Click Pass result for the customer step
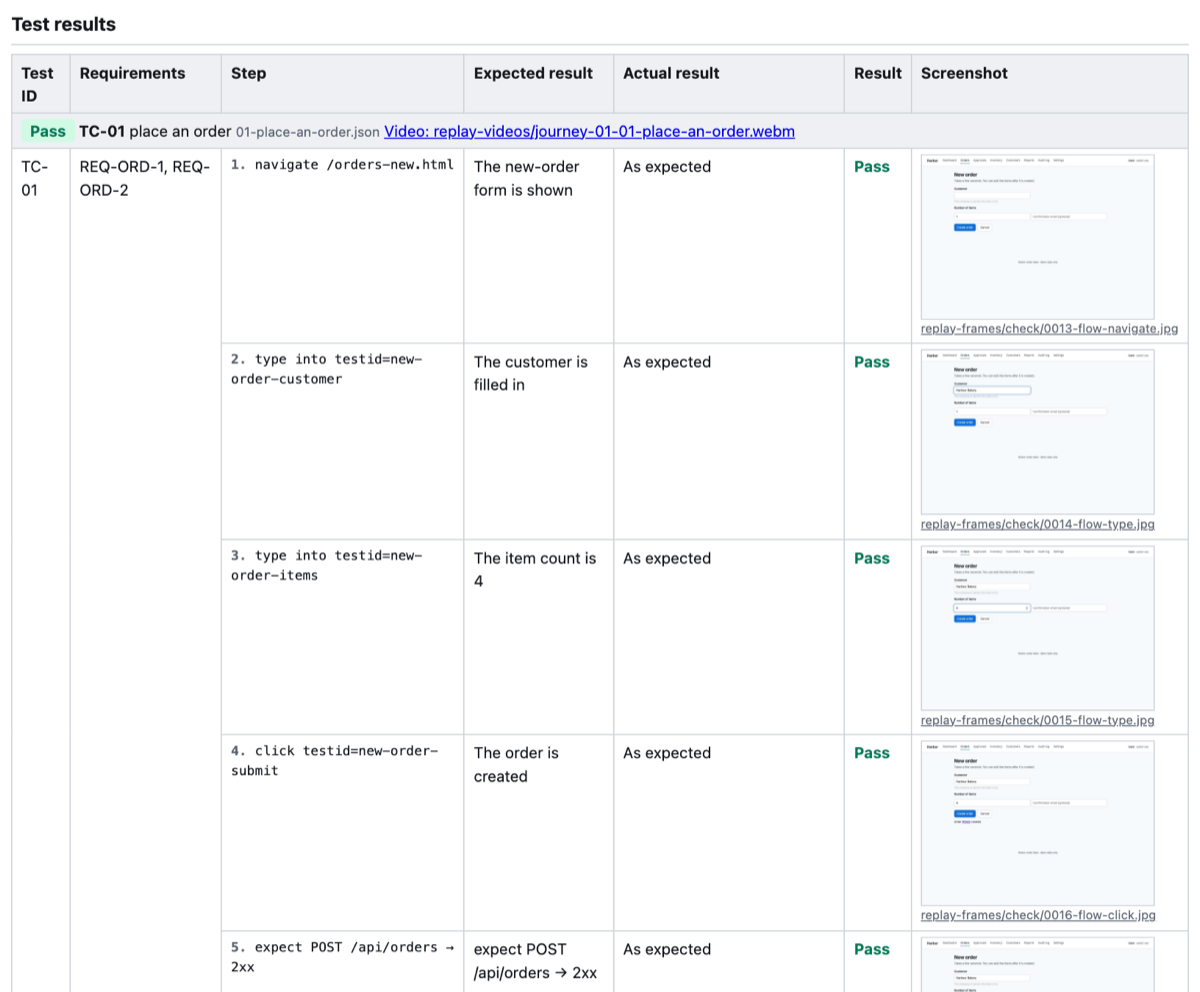Image resolution: width=1200 pixels, height=992 pixels. [x=872, y=362]
